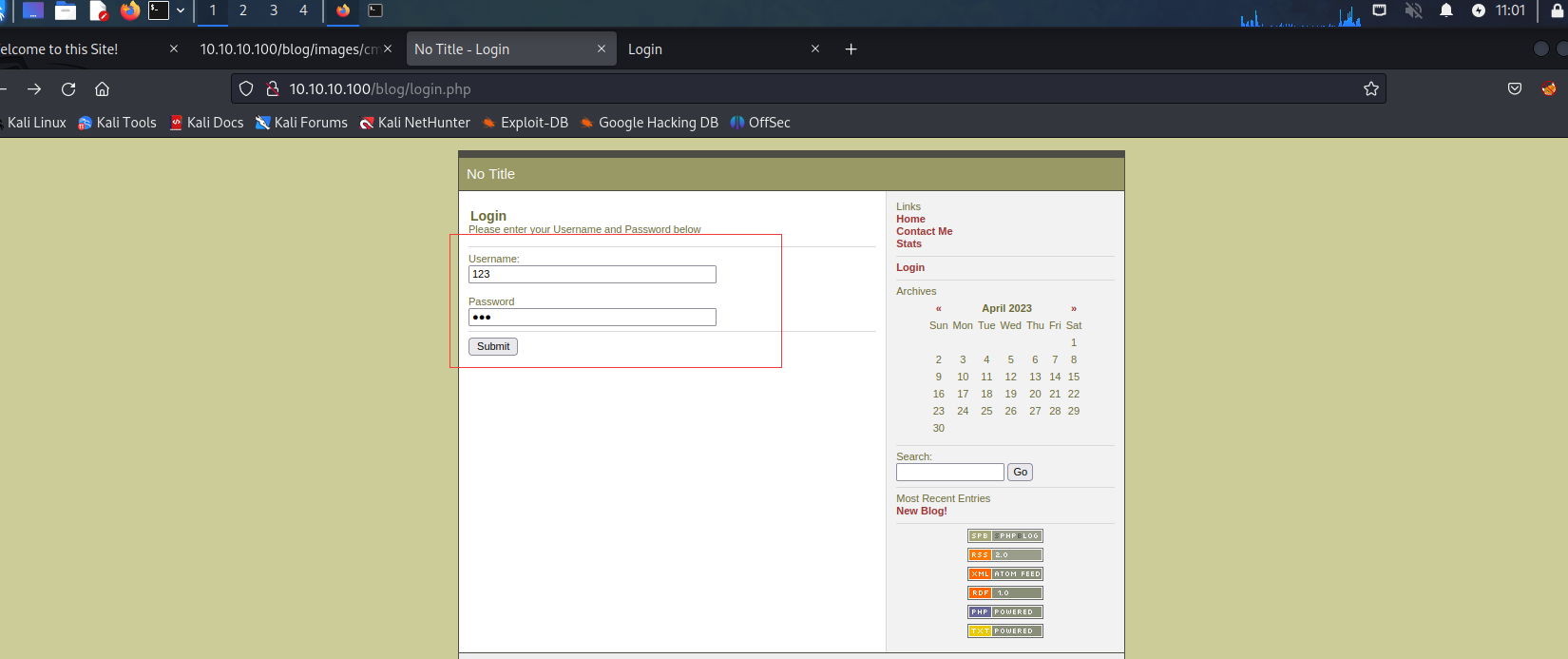
Task: Open the Kali Docs bookmark
Action: 206,123
